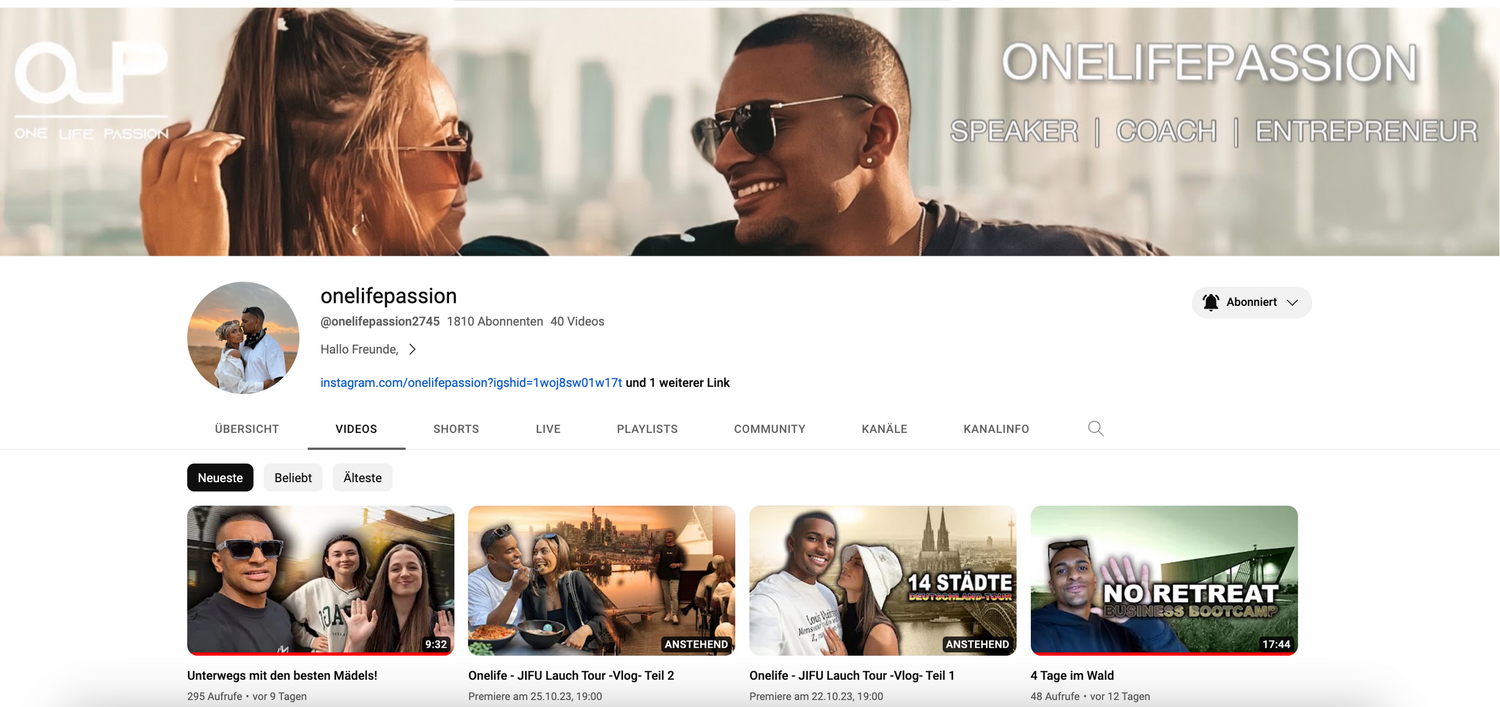1500x707 pixels.
Task: Click the 17:44 duration badge
Action: pyautogui.click(x=1276, y=645)
